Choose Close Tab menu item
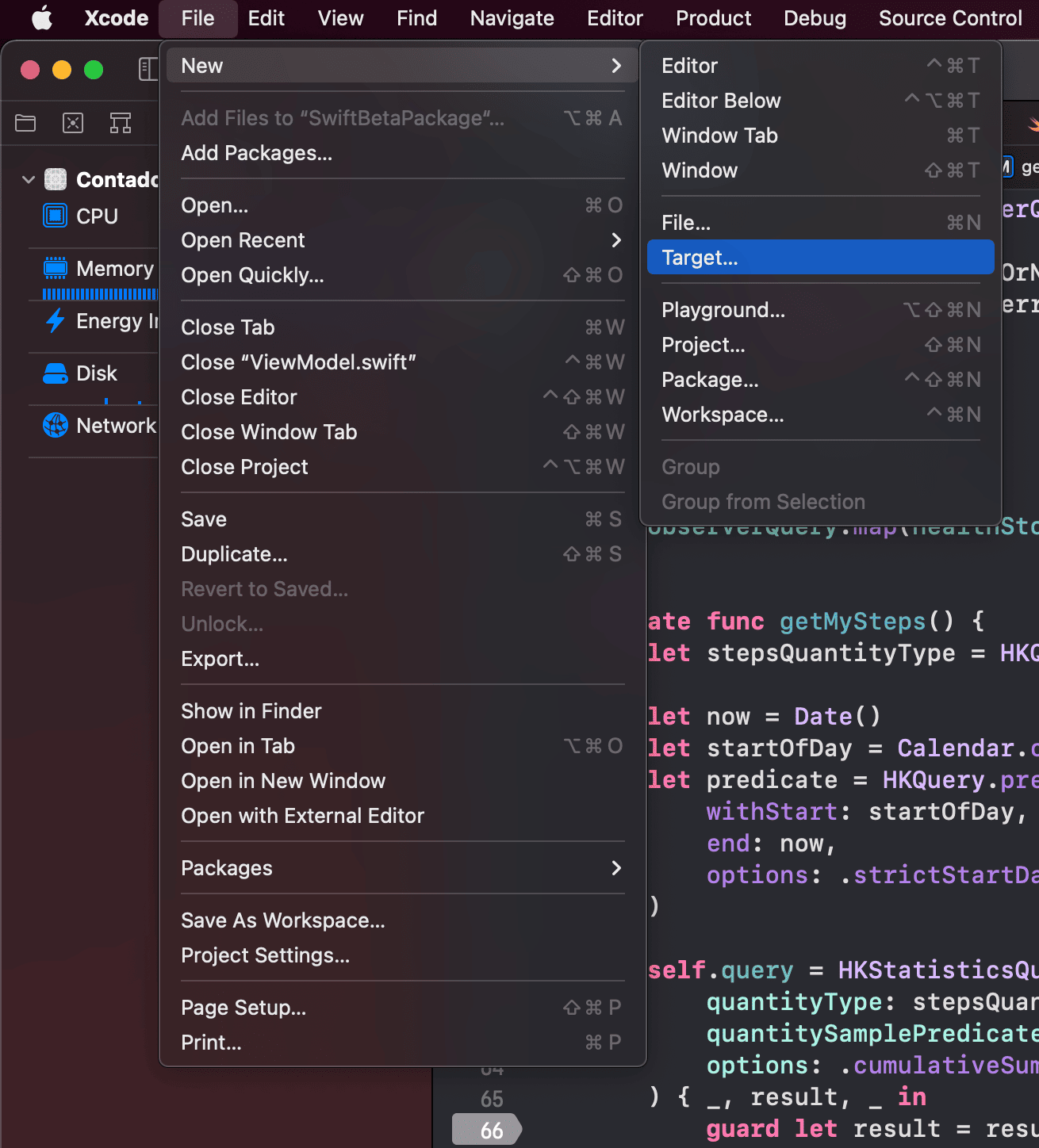Screen dimensions: 1039x1148 tap(402, 327)
